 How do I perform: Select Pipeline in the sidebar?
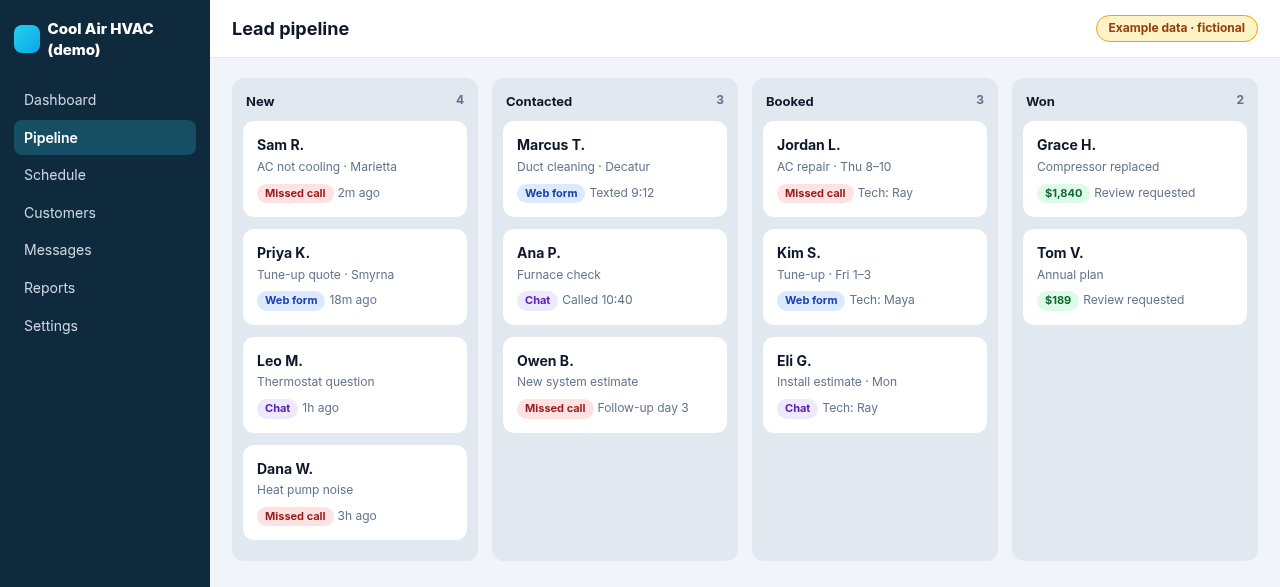point(105,138)
